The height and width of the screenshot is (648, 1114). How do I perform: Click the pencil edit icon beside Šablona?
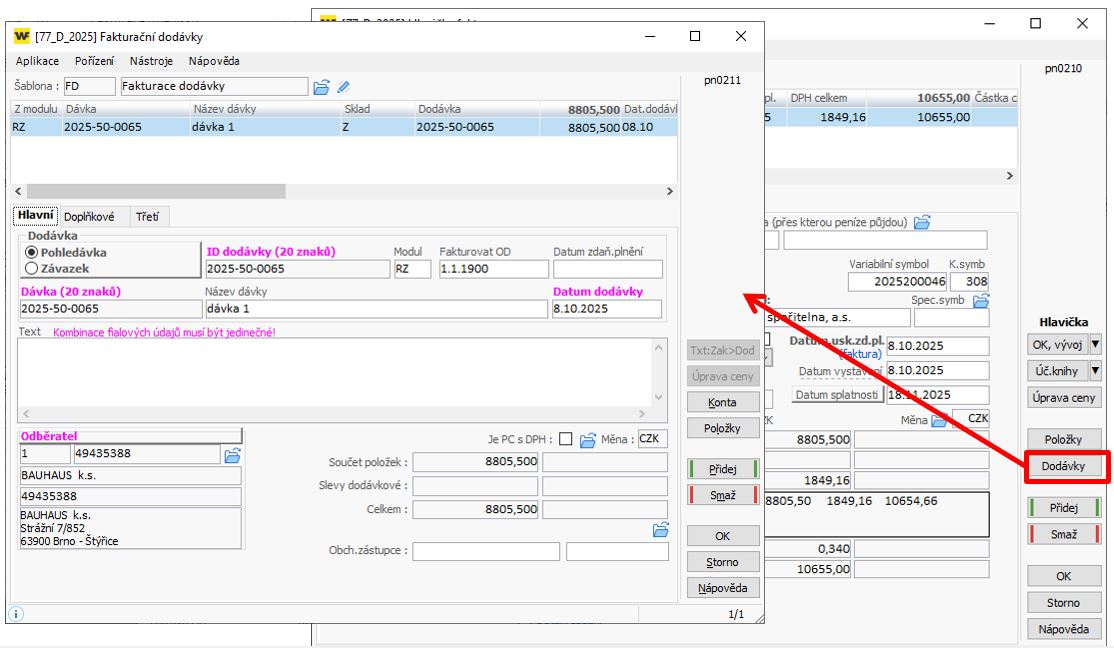(x=343, y=87)
